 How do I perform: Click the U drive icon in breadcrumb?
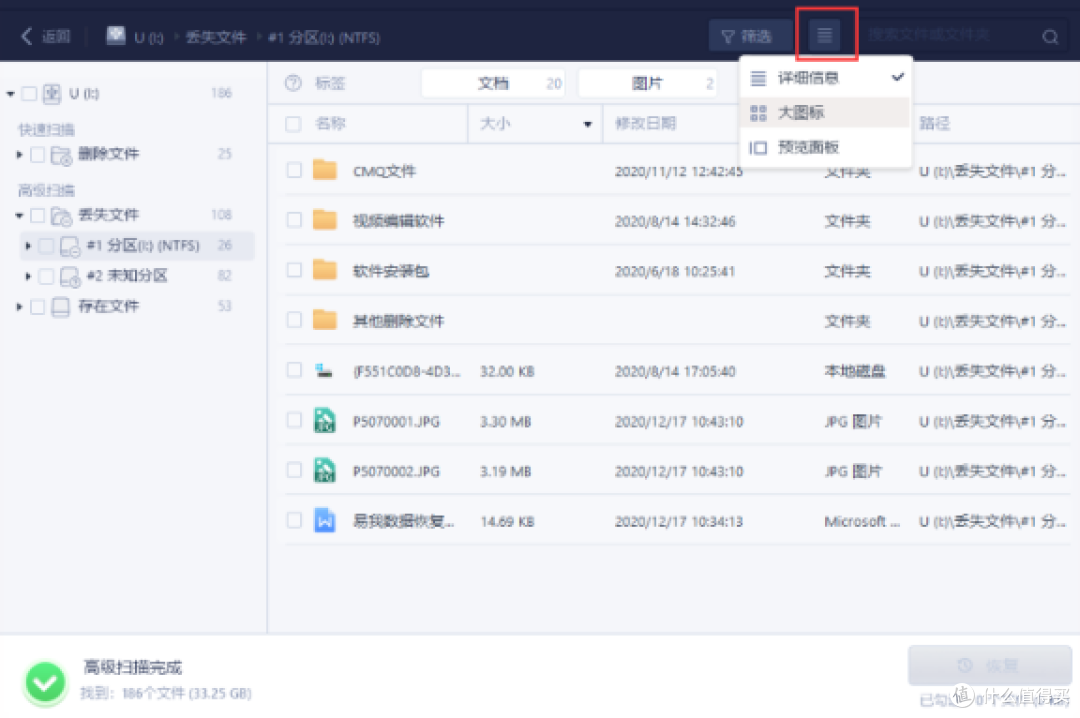116,35
